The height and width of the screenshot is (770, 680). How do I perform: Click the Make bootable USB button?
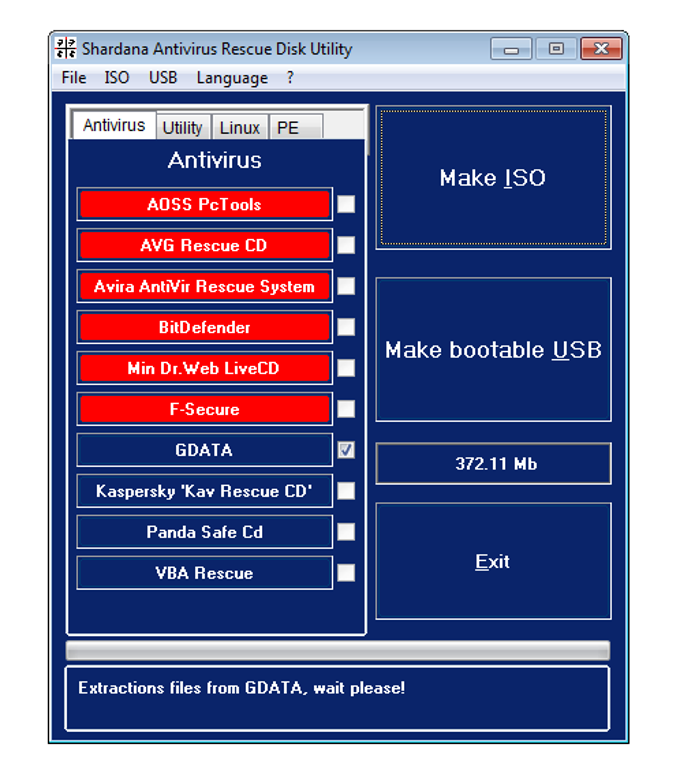(493, 350)
